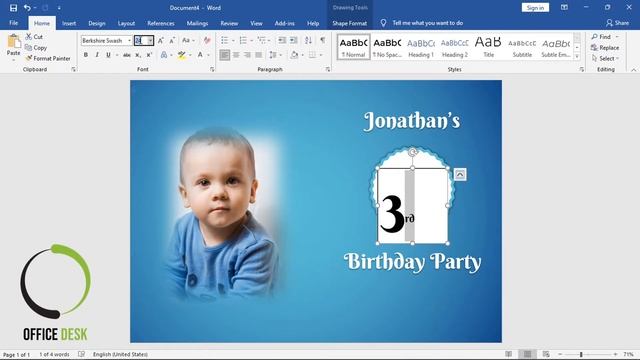Justify the paragraph text
The image size is (640, 360).
point(259,55)
